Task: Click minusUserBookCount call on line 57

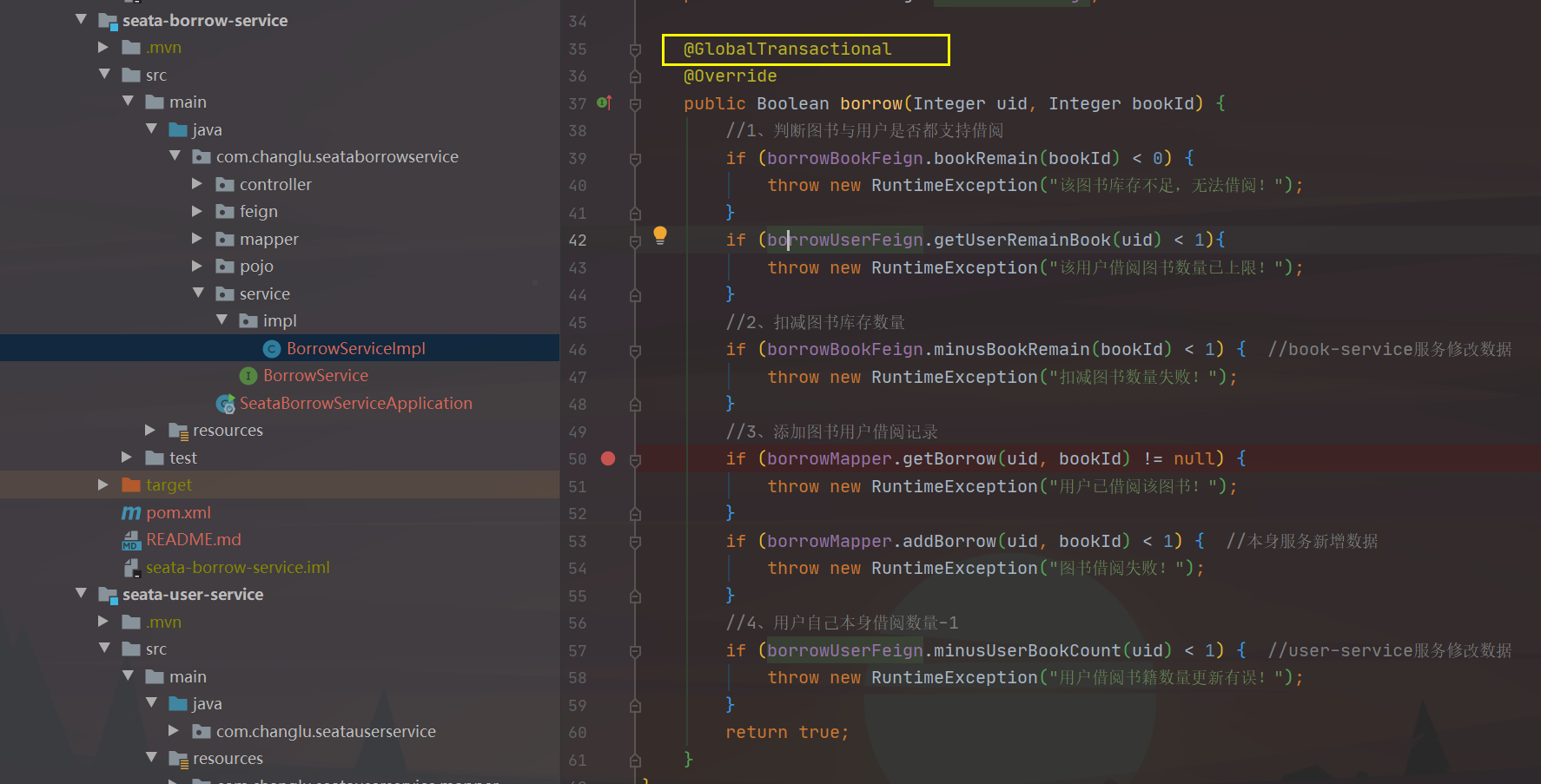Action: (1027, 650)
